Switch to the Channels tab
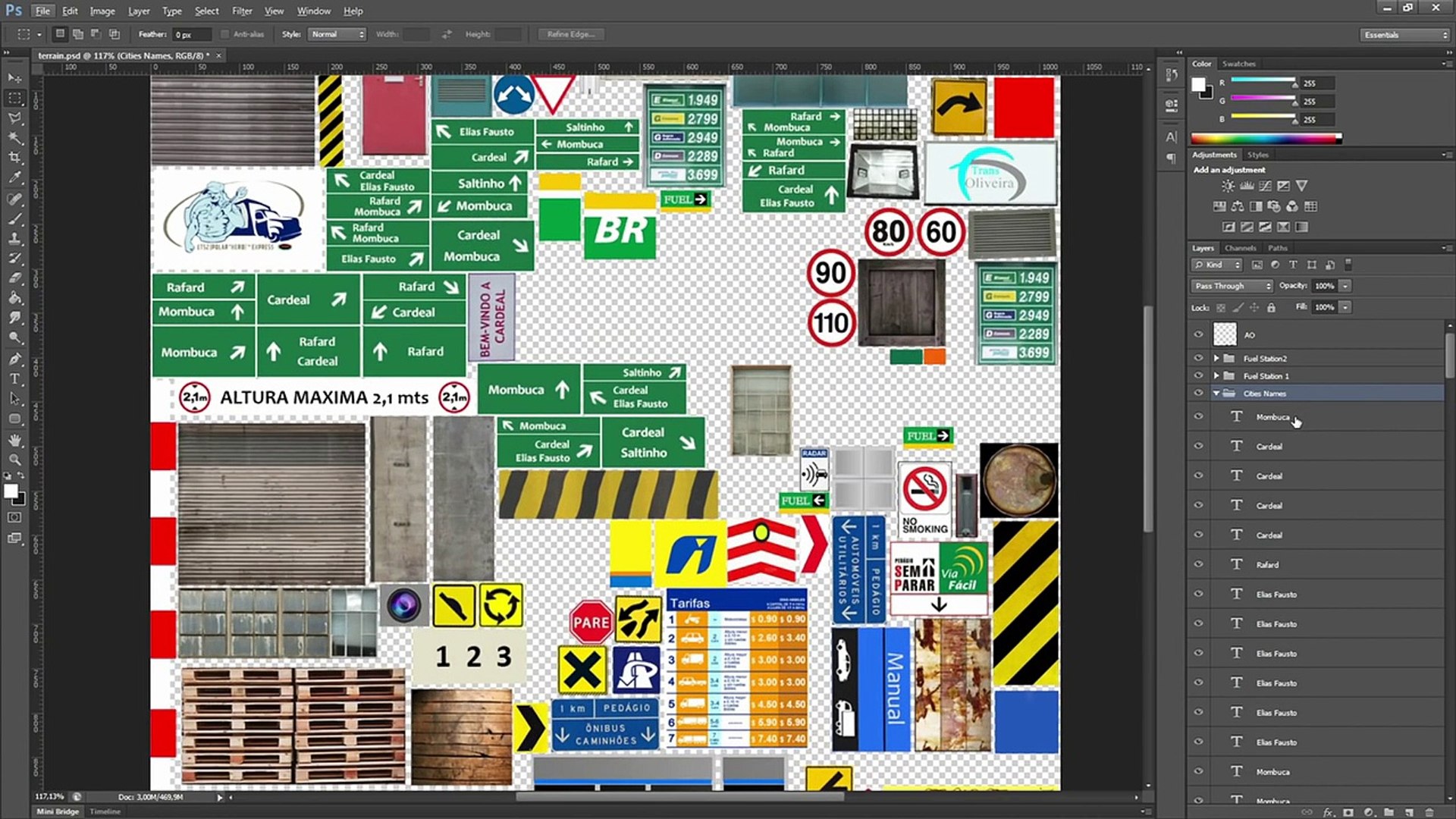Image resolution: width=1456 pixels, height=819 pixels. pos(1240,248)
